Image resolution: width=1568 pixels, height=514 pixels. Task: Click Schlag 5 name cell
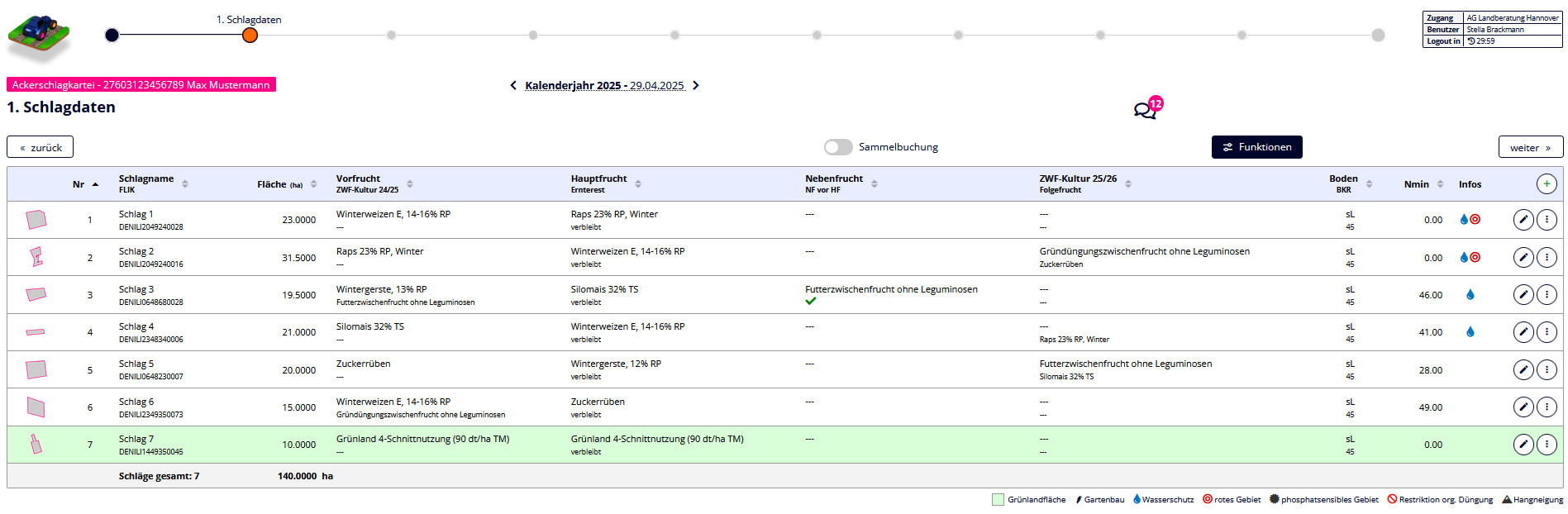(136, 364)
